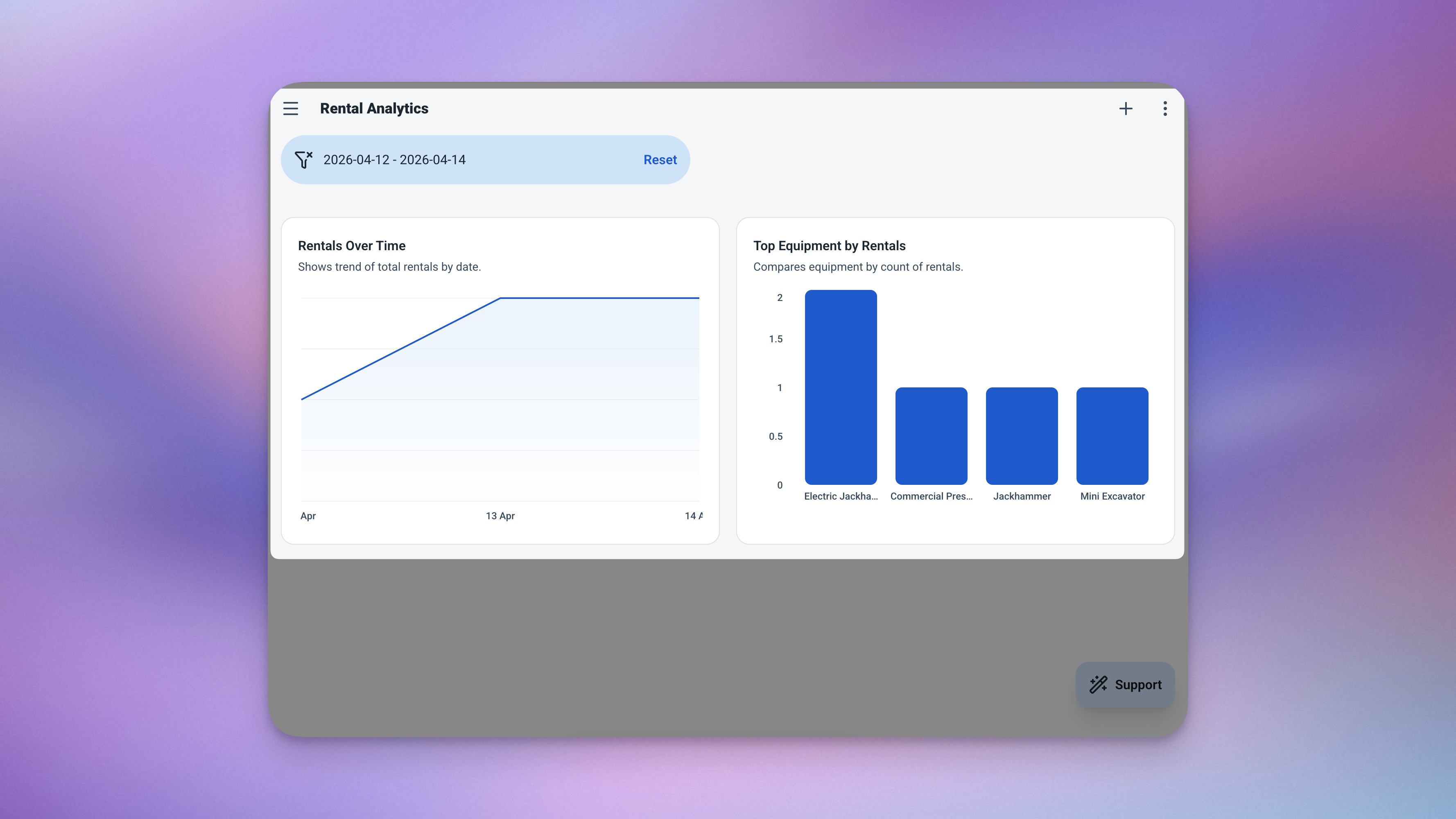Click the Apr axis label
This screenshot has height=819, width=1456.
click(x=308, y=516)
